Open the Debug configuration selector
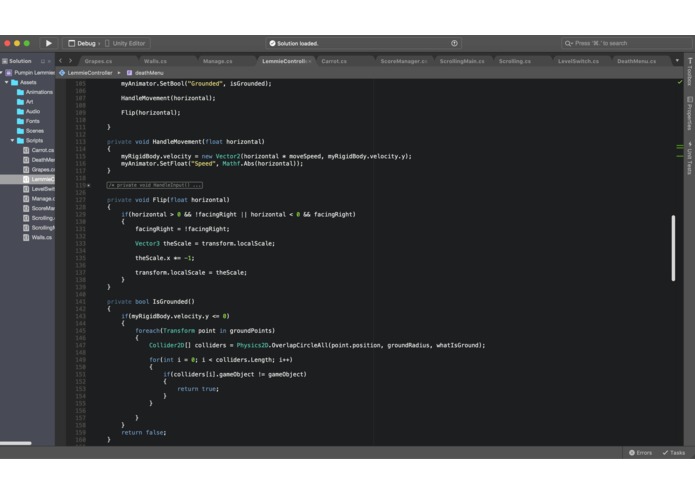Image resolution: width=695 pixels, height=494 pixels. (x=84, y=43)
